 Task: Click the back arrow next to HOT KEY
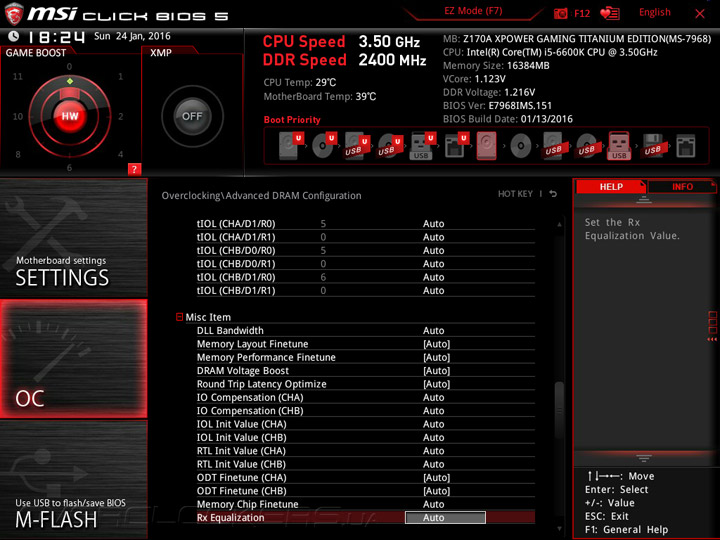coord(553,194)
